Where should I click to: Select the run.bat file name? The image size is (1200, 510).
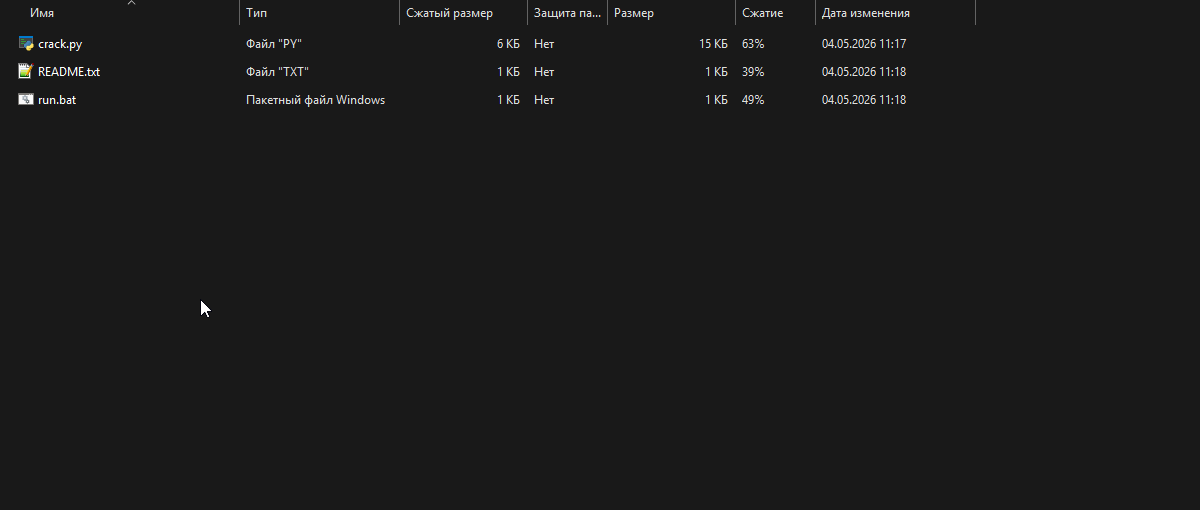57,100
